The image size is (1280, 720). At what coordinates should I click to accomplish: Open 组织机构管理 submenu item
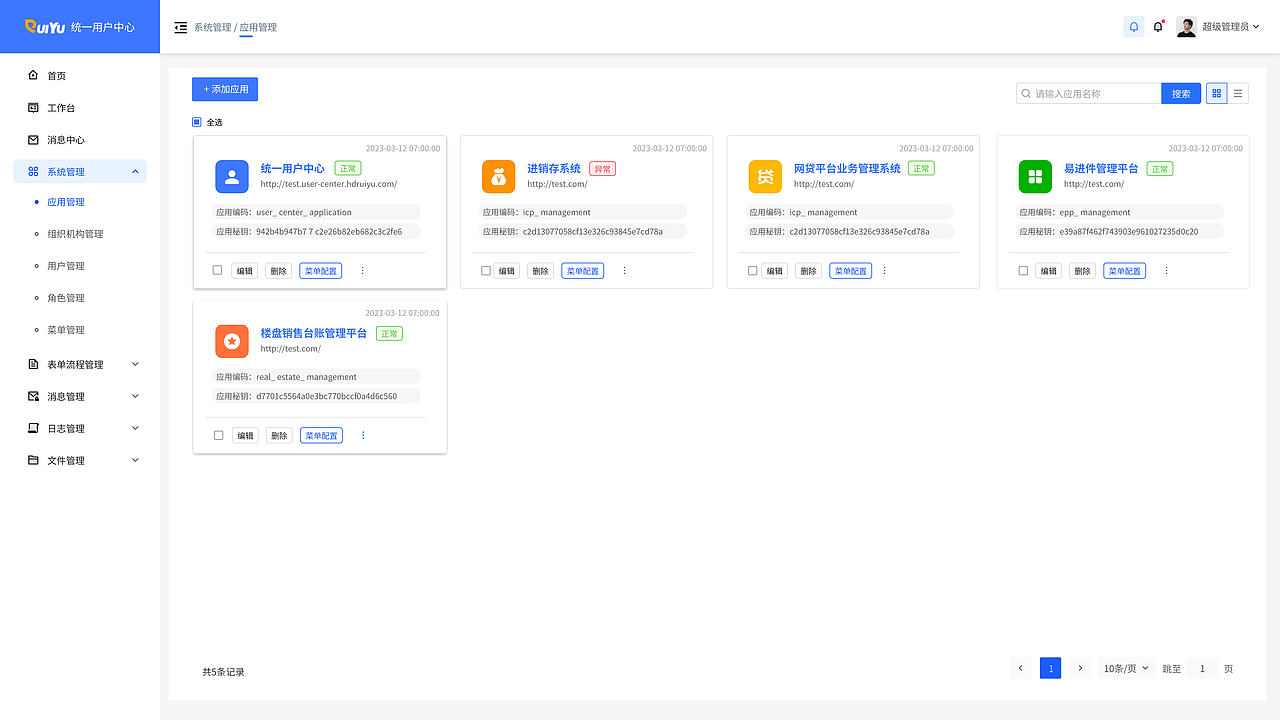75,234
